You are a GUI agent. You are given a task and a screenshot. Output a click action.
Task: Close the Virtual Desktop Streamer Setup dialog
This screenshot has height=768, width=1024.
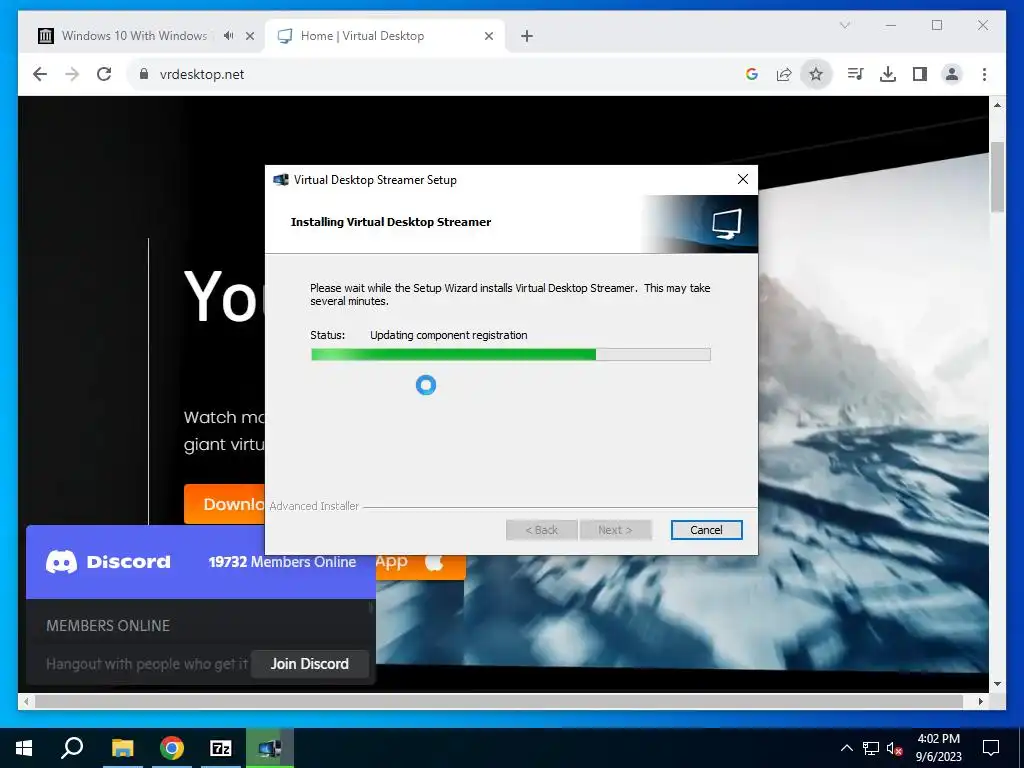[743, 179]
